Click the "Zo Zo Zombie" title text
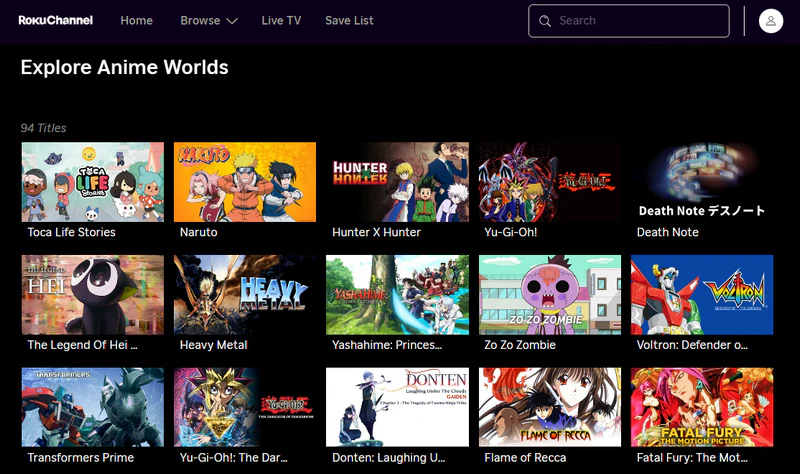The image size is (800, 474). (520, 345)
